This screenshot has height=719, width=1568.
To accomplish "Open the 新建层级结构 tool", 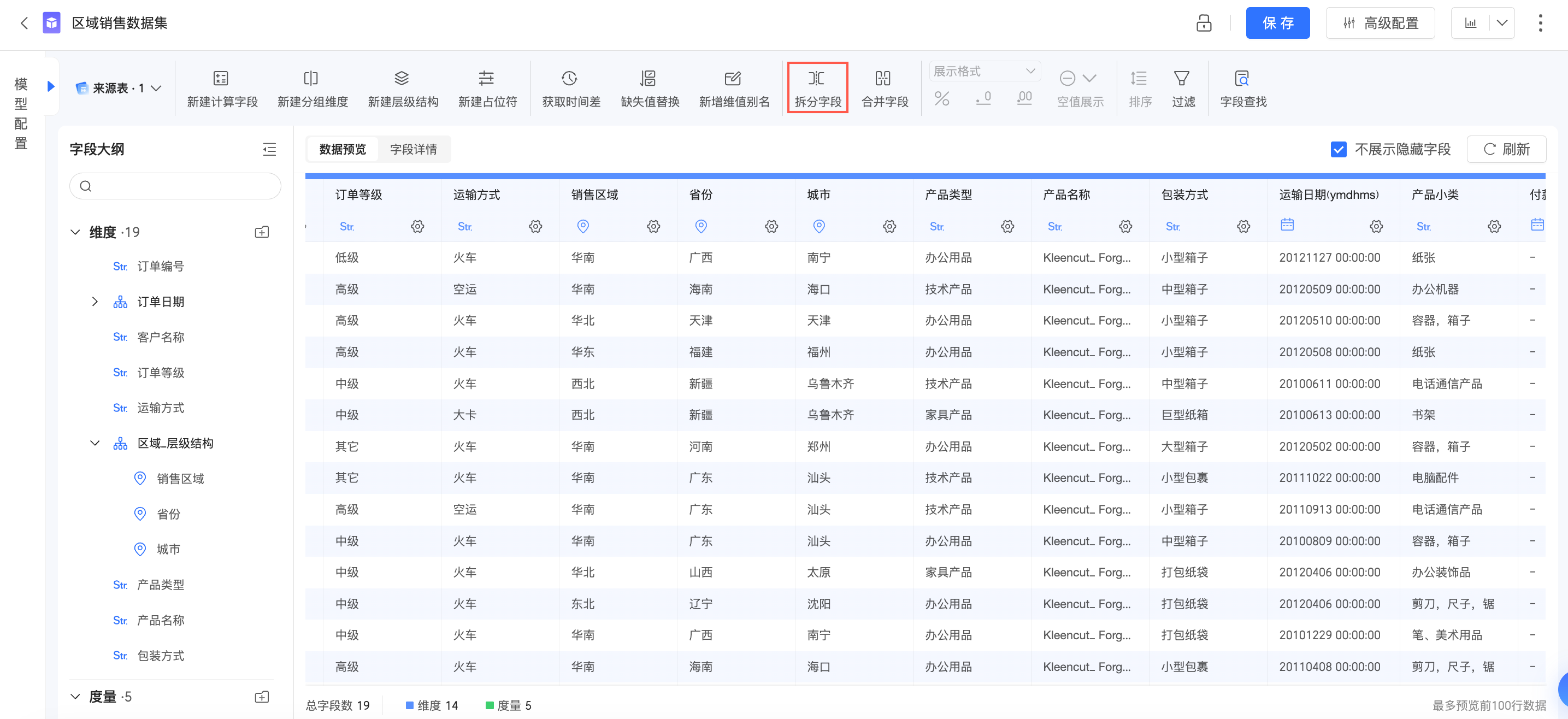I will point(402,79).
